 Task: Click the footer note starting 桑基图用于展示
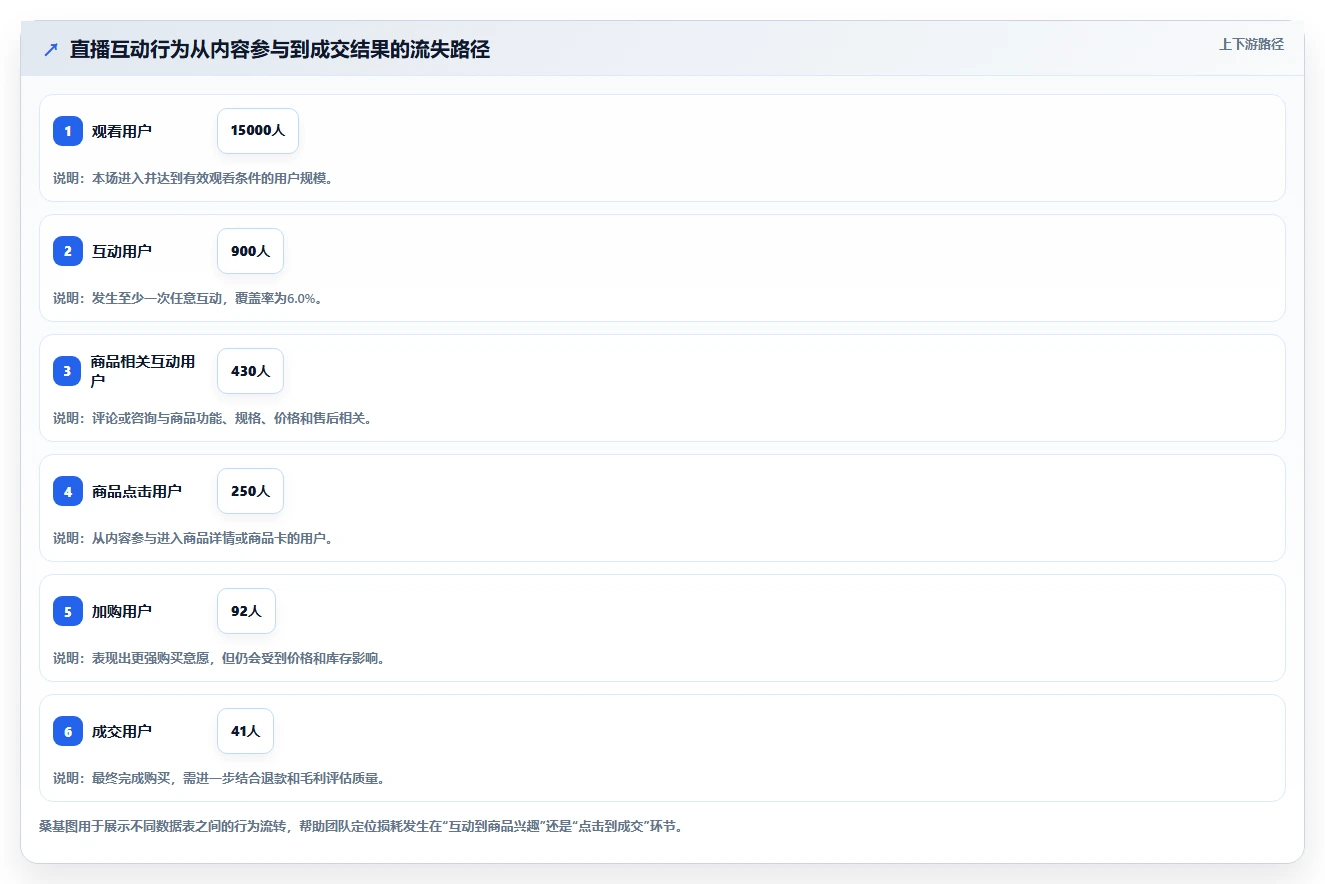pos(361,827)
